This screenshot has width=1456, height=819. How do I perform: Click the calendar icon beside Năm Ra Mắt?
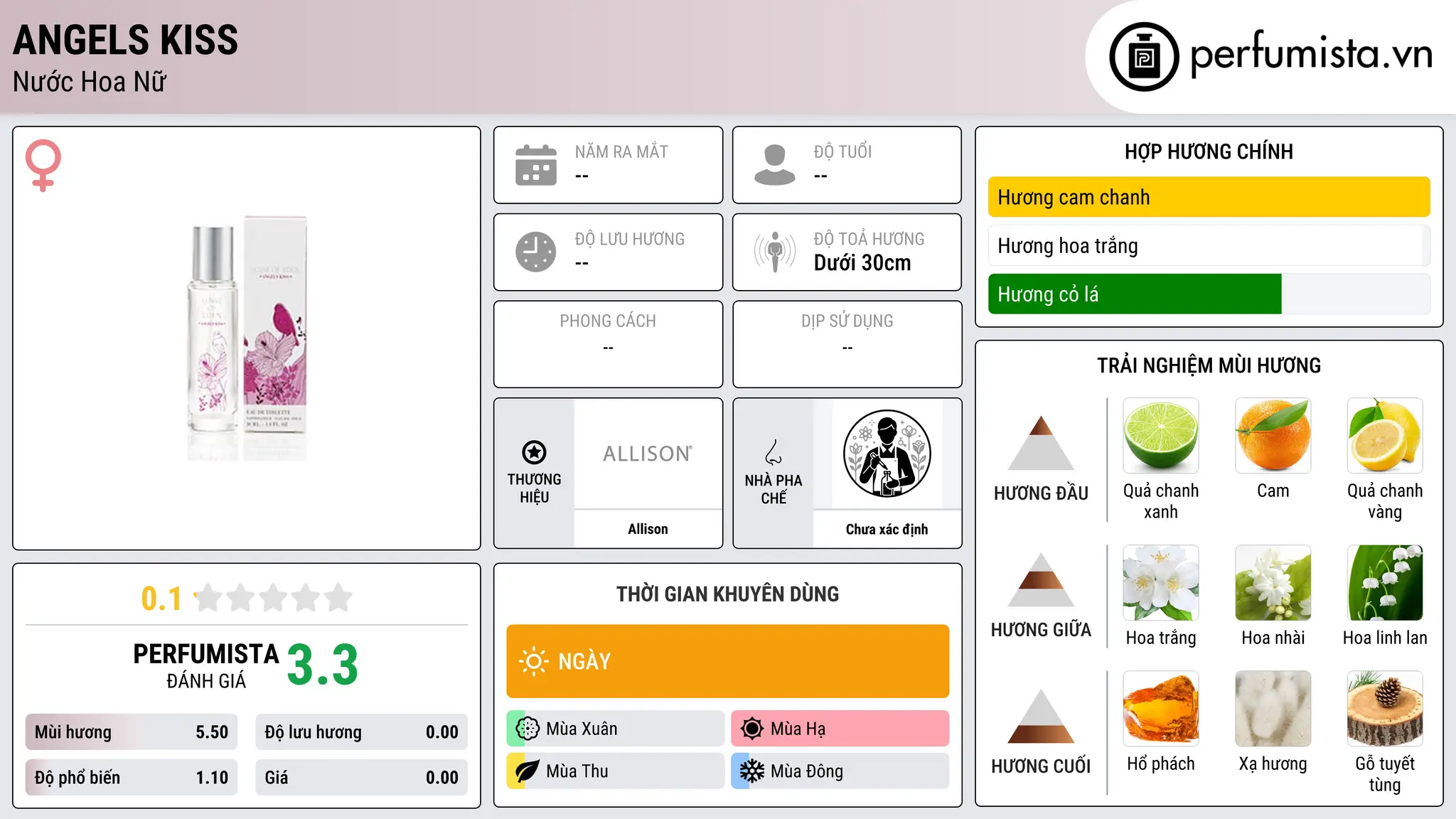coord(536,165)
